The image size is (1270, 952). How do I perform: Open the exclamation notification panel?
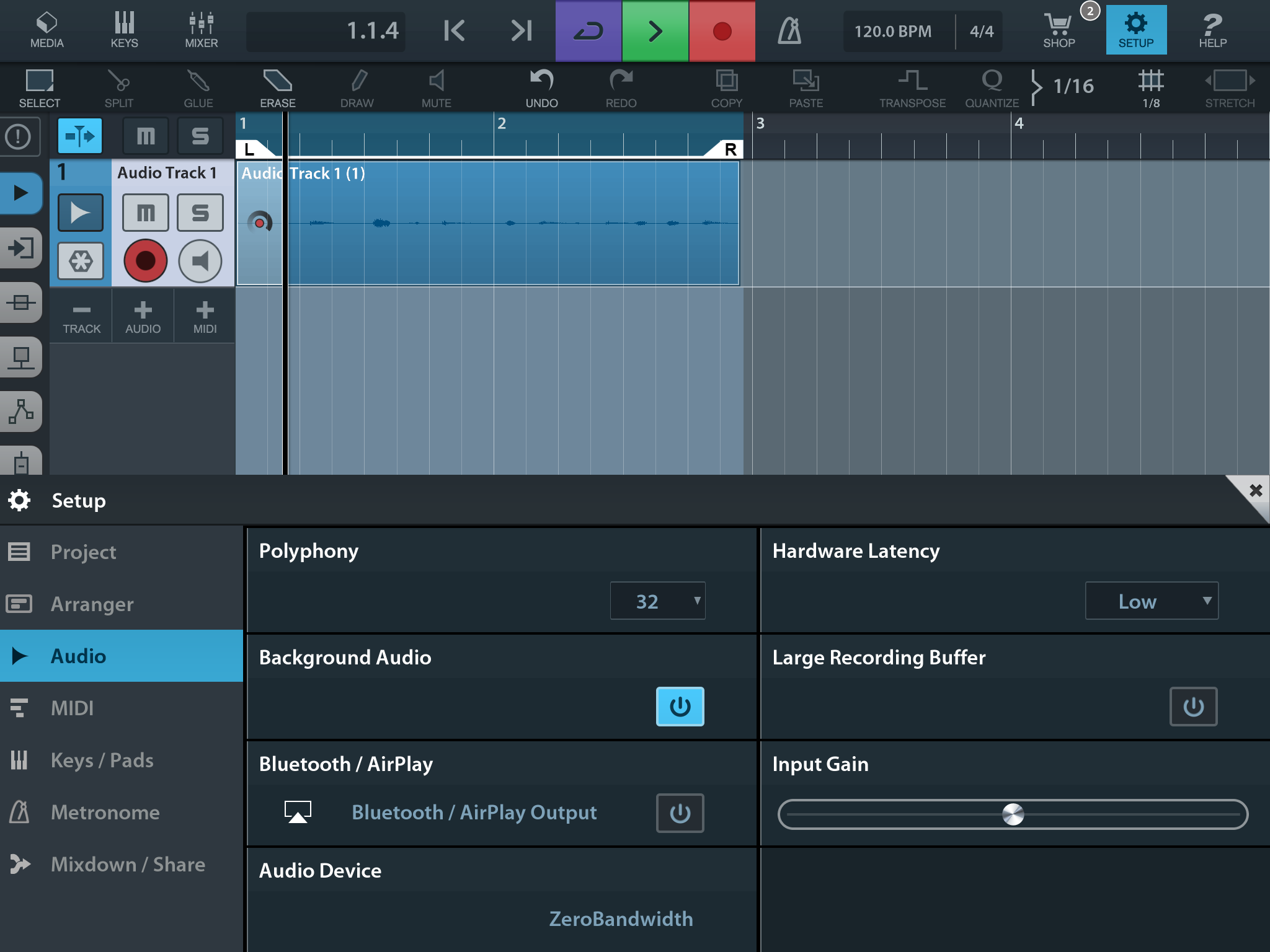[x=19, y=136]
